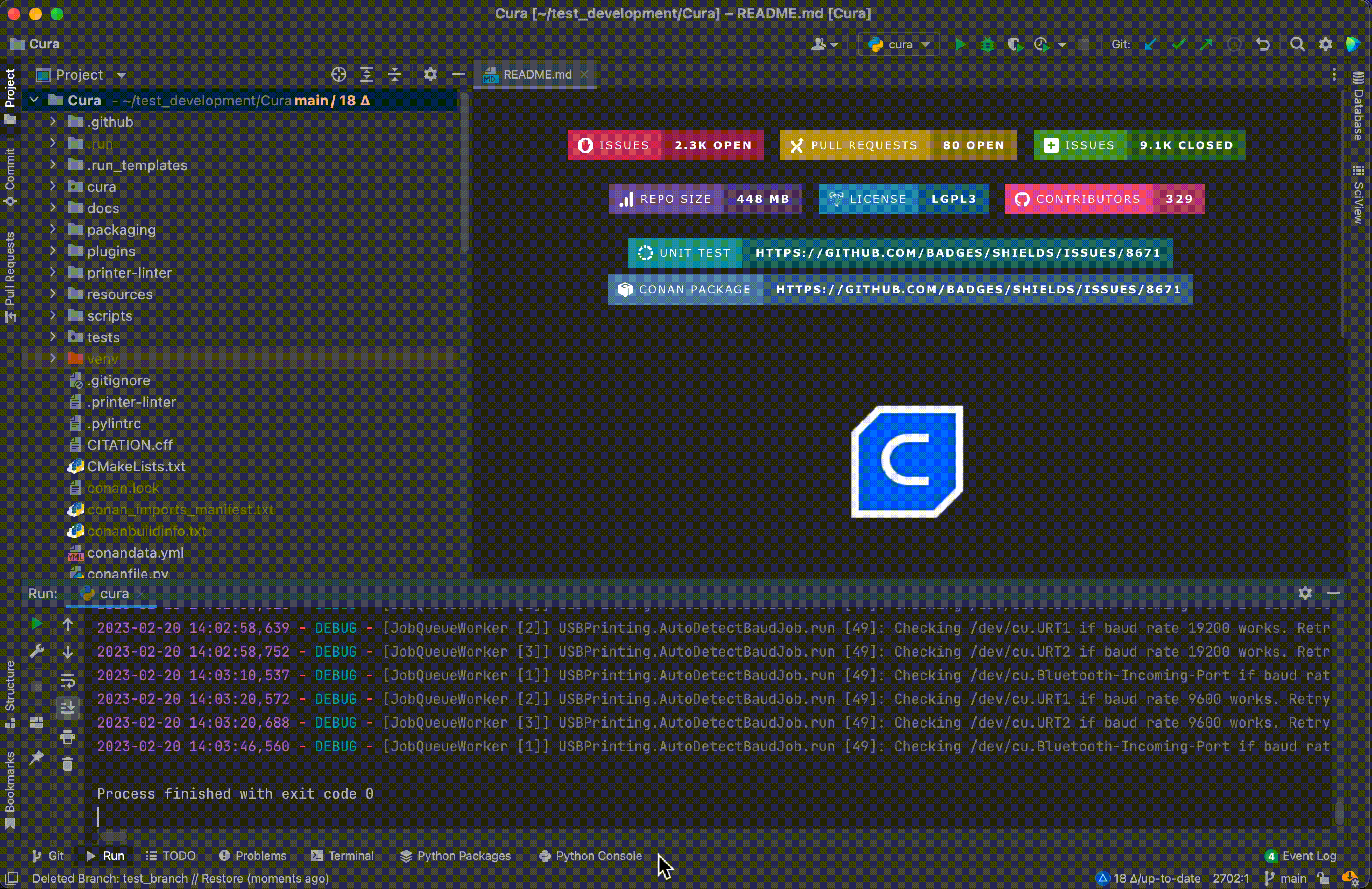Pin the Run tab
This screenshot has width=1372, height=889.
click(x=37, y=757)
